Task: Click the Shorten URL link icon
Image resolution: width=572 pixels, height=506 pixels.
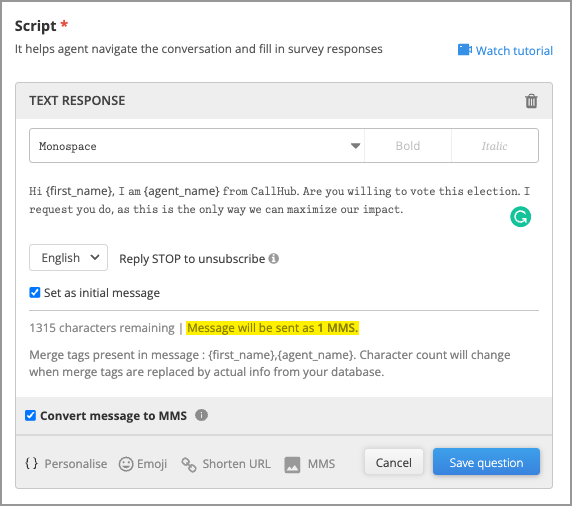Action: coord(189,464)
